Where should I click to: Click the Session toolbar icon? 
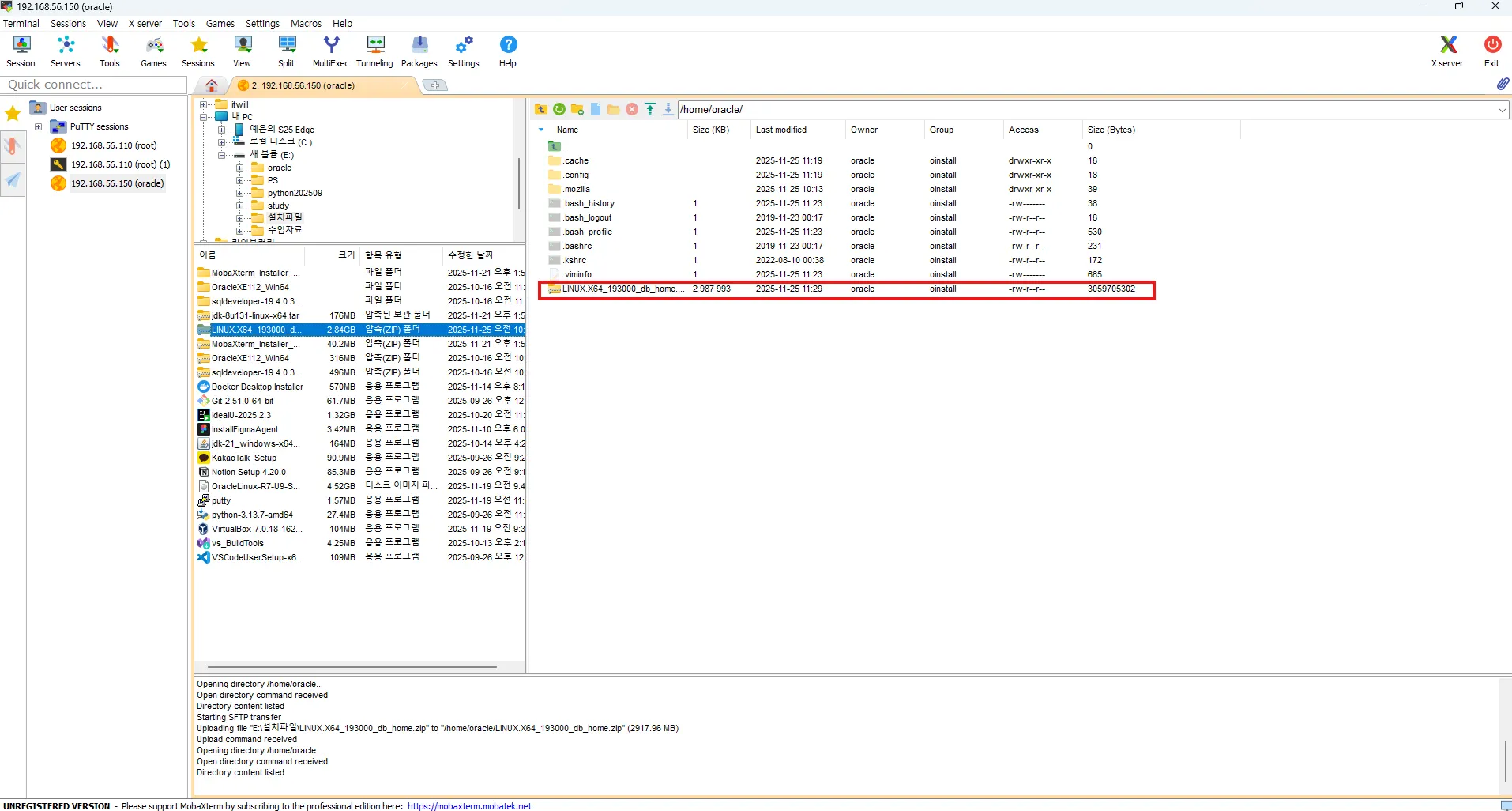[21, 51]
